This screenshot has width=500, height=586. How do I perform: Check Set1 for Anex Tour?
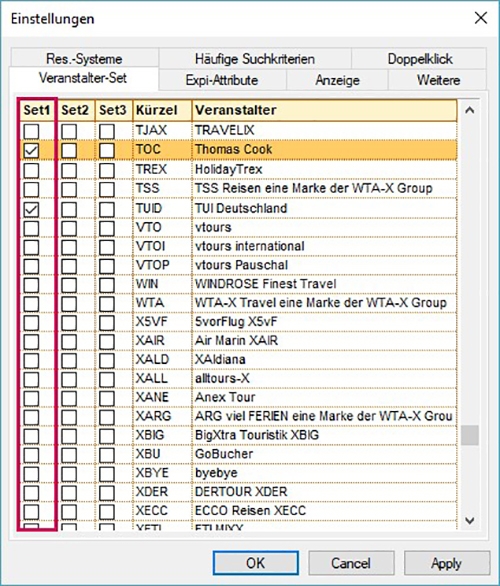31,398
